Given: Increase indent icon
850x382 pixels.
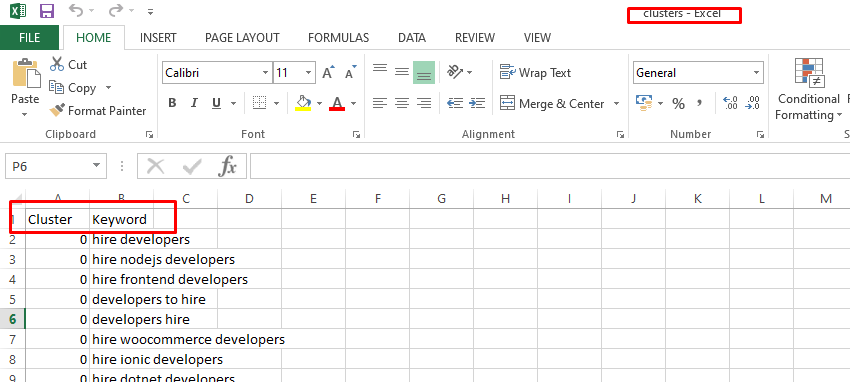Looking at the screenshot, I should point(476,103).
